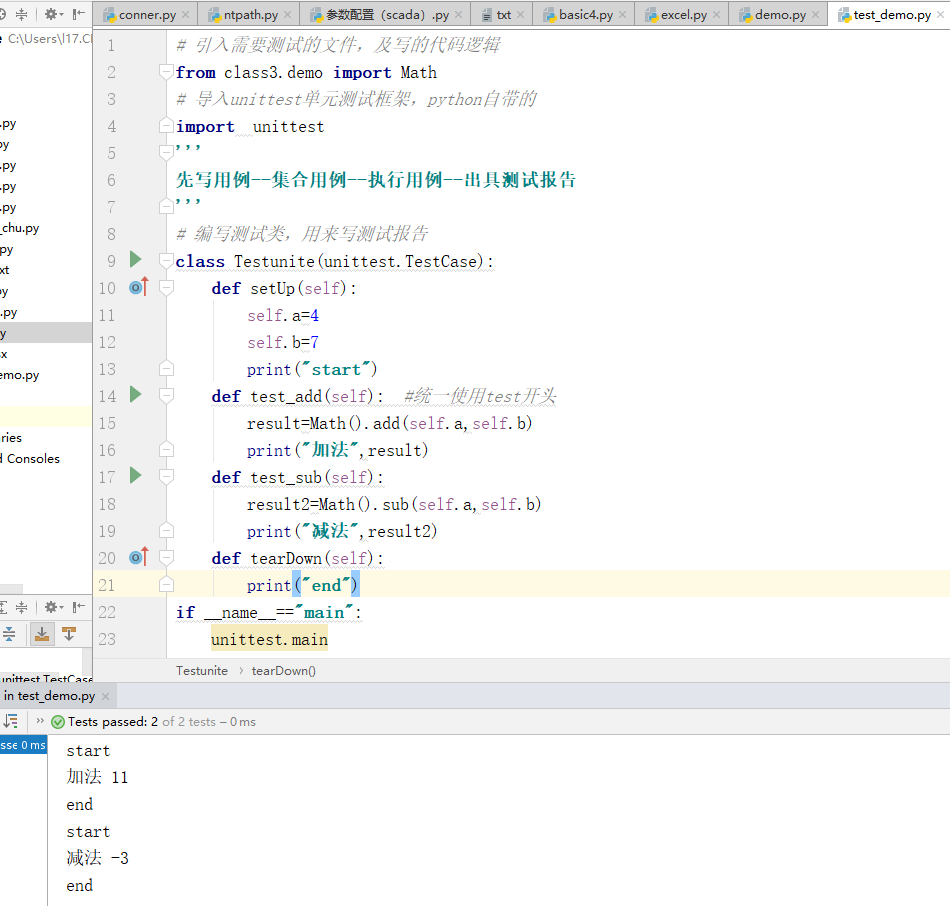Click the hide-passed tests double-arrow icon

click(40, 720)
